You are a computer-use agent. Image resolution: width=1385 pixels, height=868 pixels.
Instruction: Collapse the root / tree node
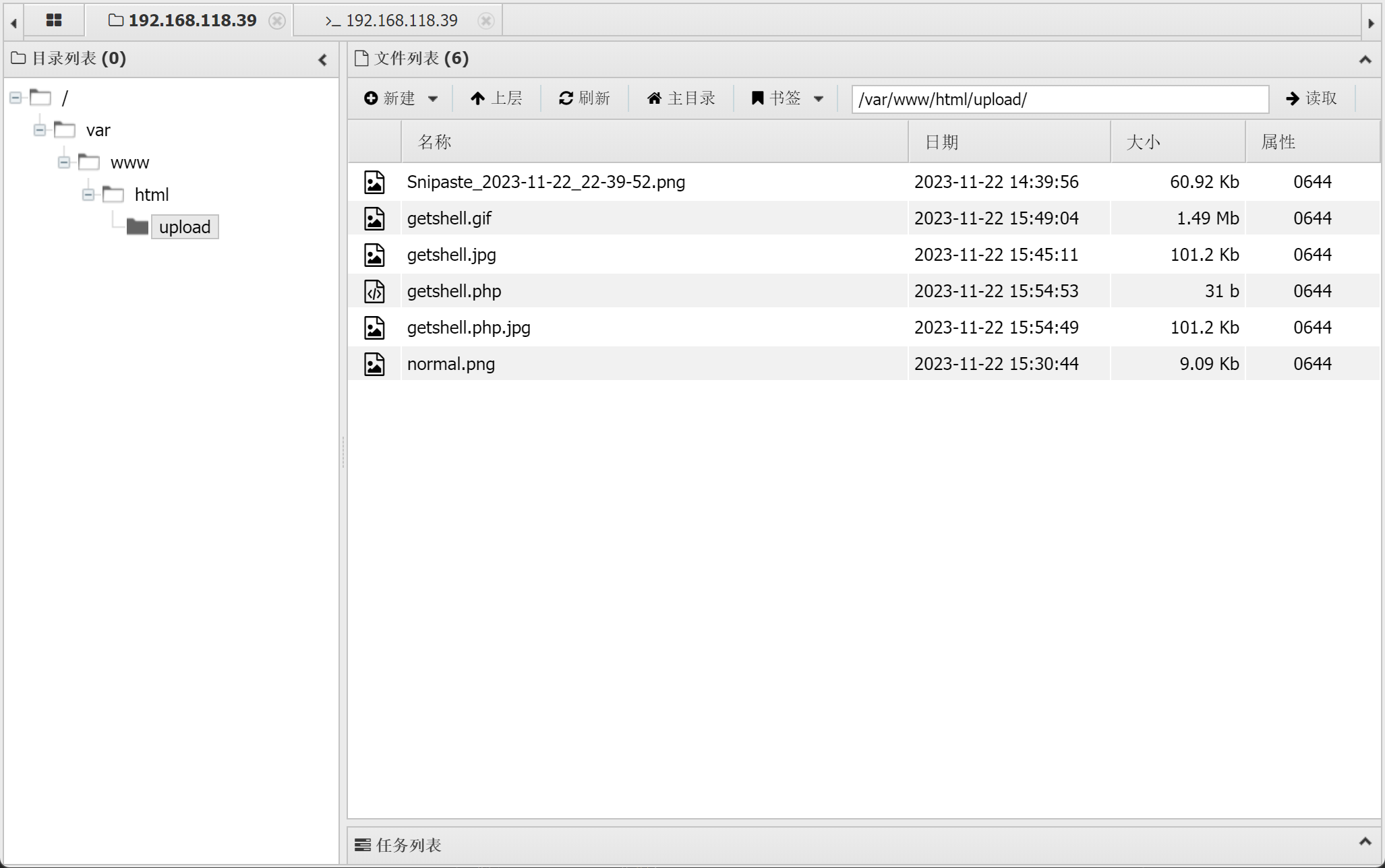[16, 98]
